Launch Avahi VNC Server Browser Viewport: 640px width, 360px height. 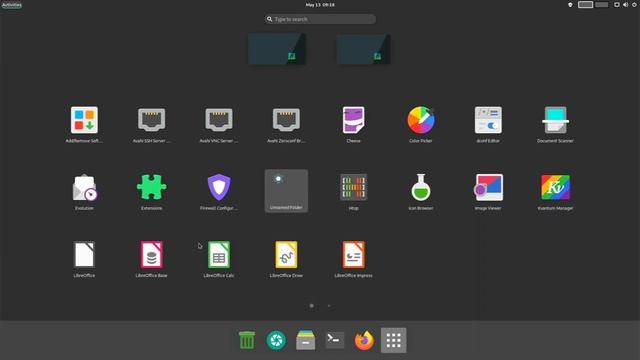(x=219, y=124)
